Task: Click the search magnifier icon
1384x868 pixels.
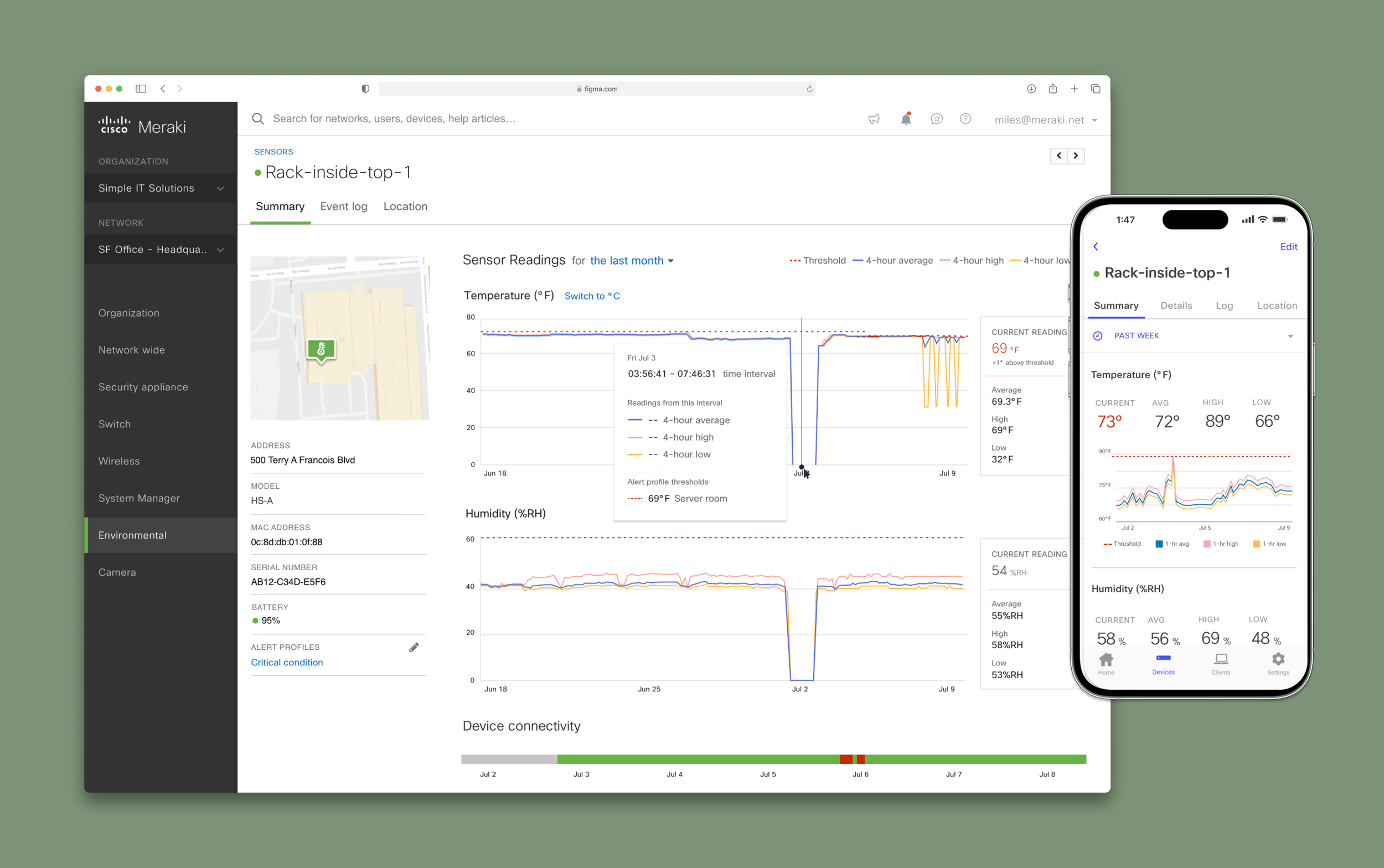Action: tap(258, 119)
